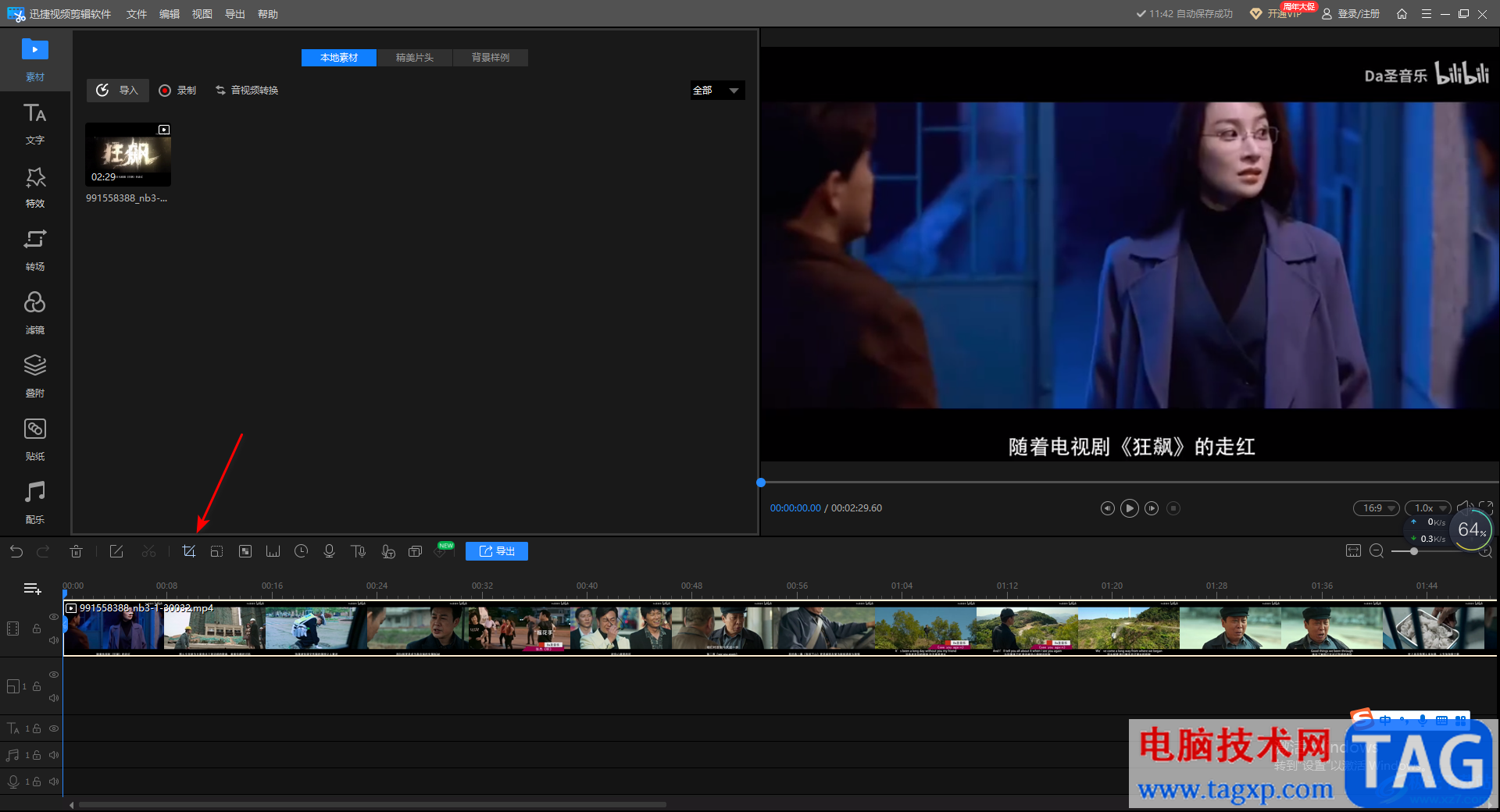The image size is (1500, 812).
Task: Open the 素材 media sidebar panel
Action: click(x=35, y=60)
